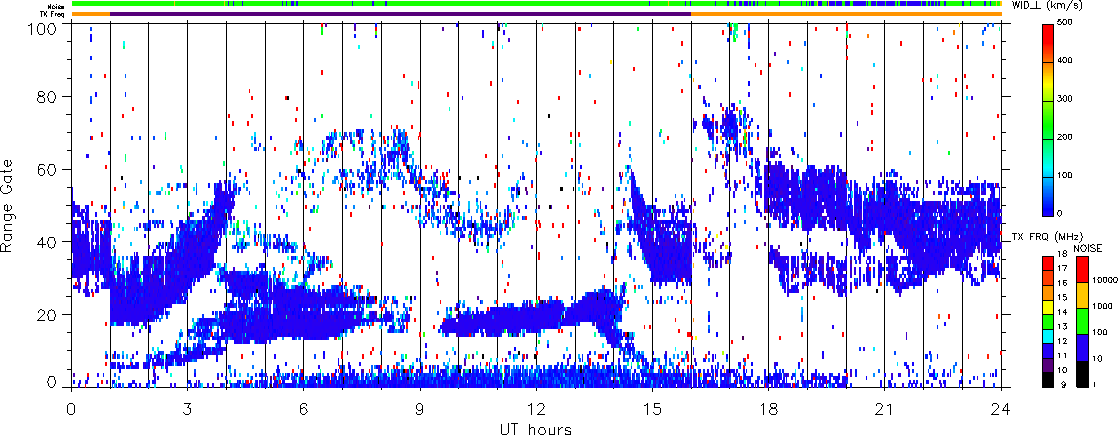Click the 3 tick label on x-axis

(x=187, y=410)
